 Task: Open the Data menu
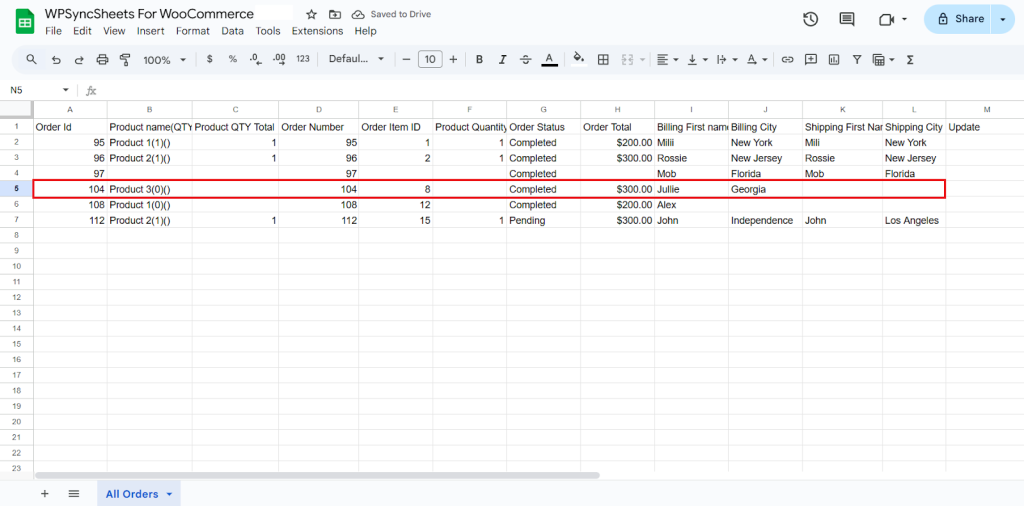pyautogui.click(x=232, y=31)
